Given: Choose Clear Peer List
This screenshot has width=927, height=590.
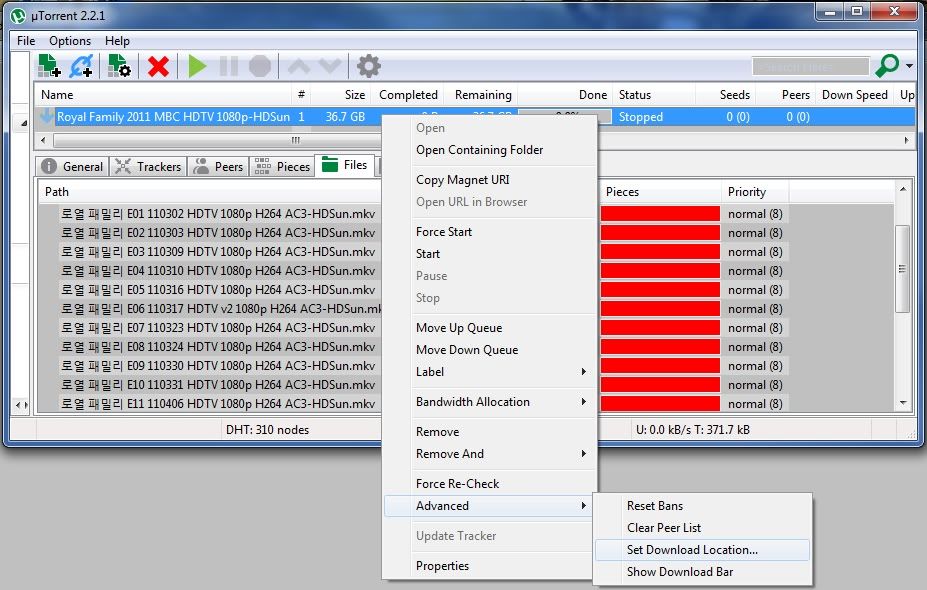Looking at the screenshot, I should tap(702, 528).
